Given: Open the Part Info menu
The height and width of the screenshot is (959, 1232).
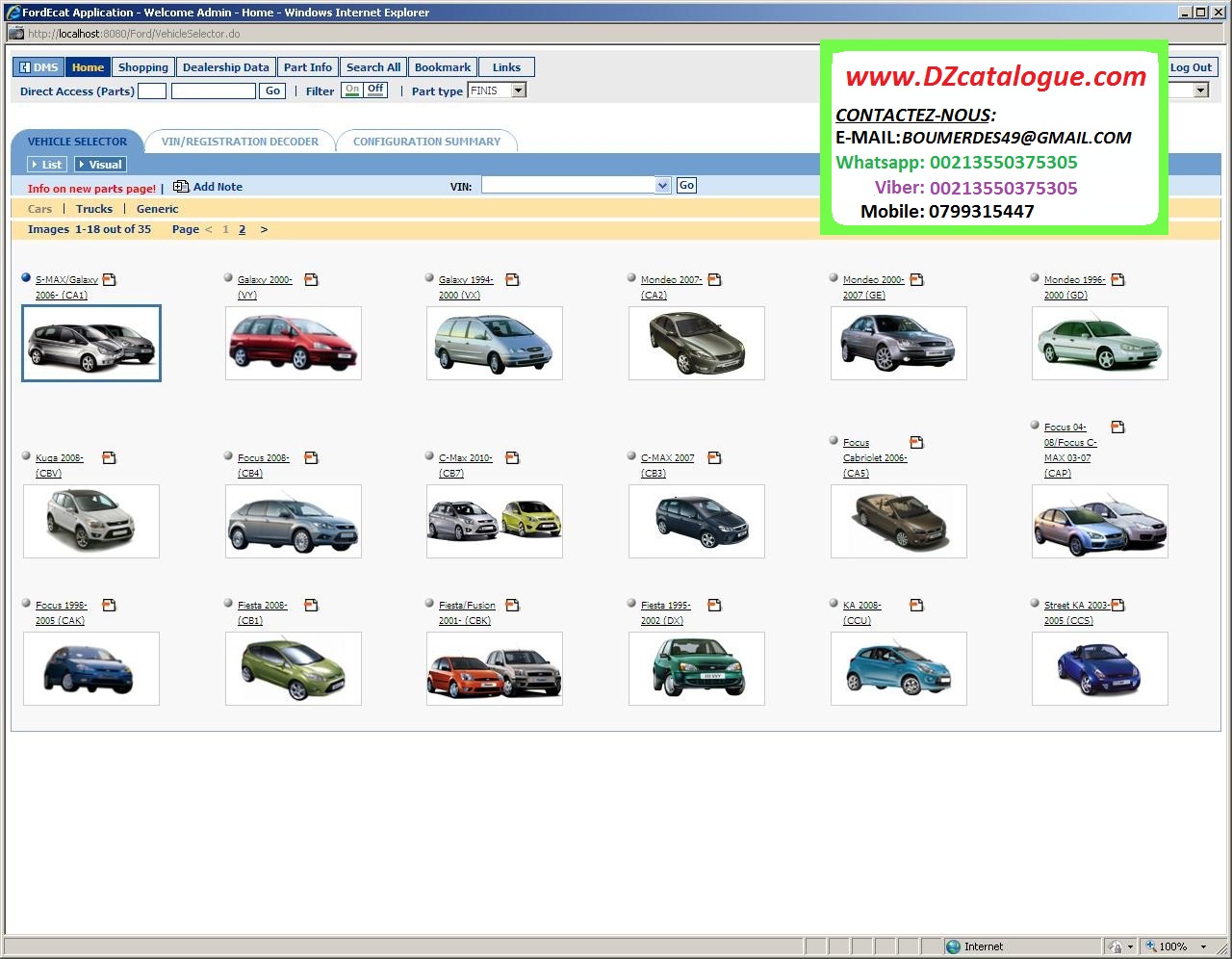Looking at the screenshot, I should point(308,67).
